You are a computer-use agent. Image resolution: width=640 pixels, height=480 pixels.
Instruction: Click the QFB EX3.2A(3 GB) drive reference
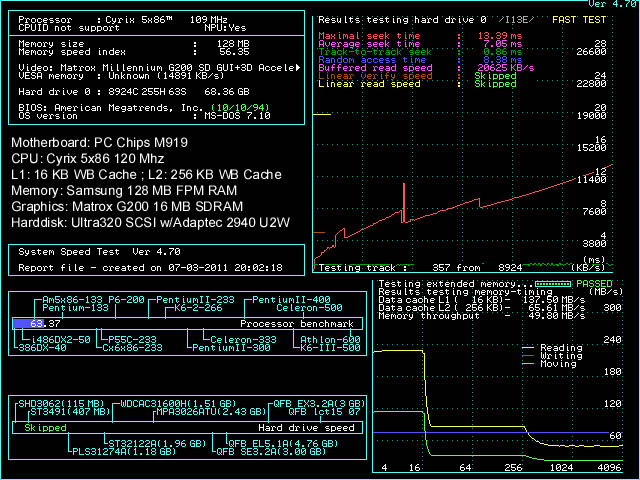point(319,404)
